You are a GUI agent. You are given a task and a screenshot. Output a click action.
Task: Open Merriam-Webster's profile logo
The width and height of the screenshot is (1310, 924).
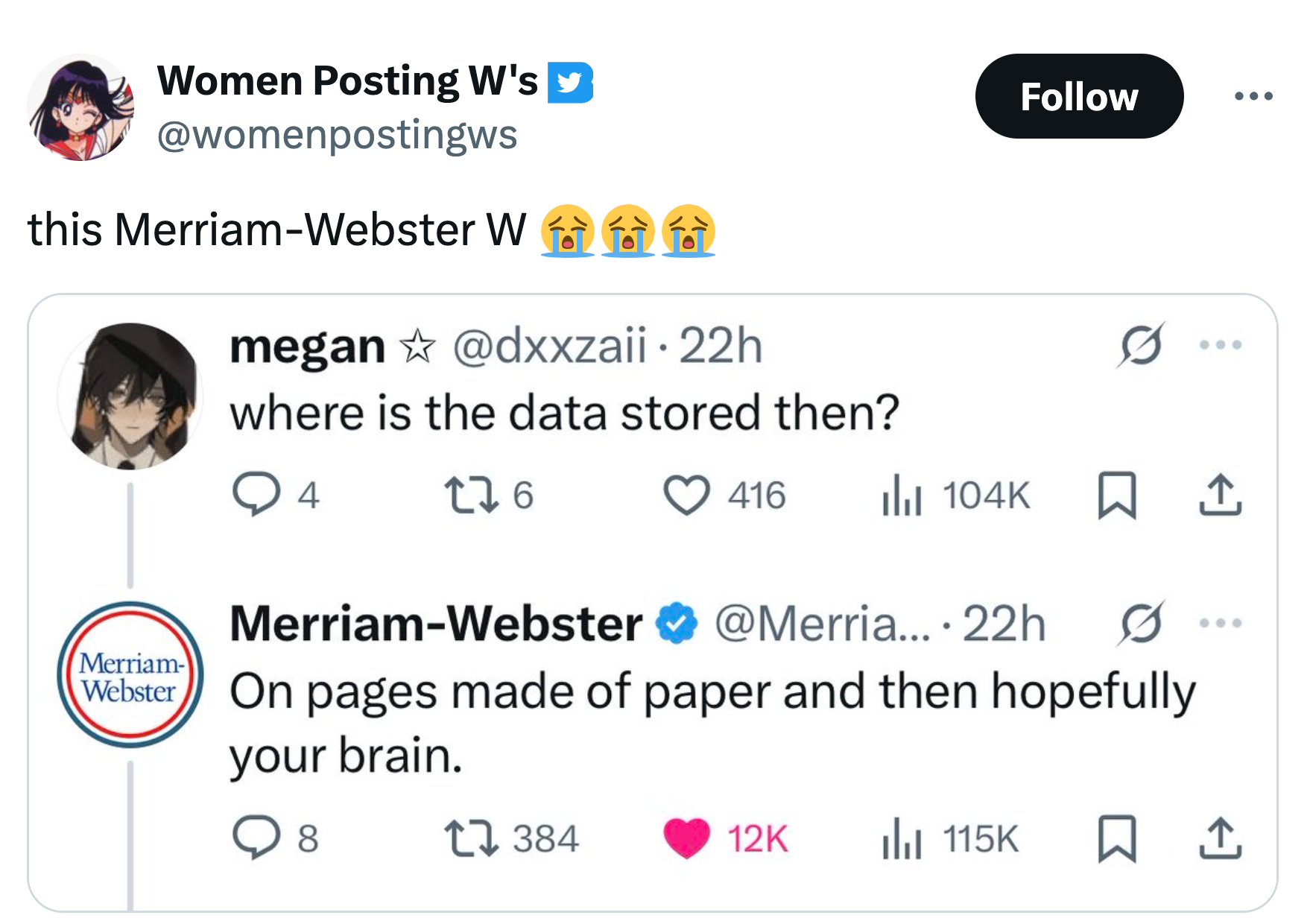[130, 674]
